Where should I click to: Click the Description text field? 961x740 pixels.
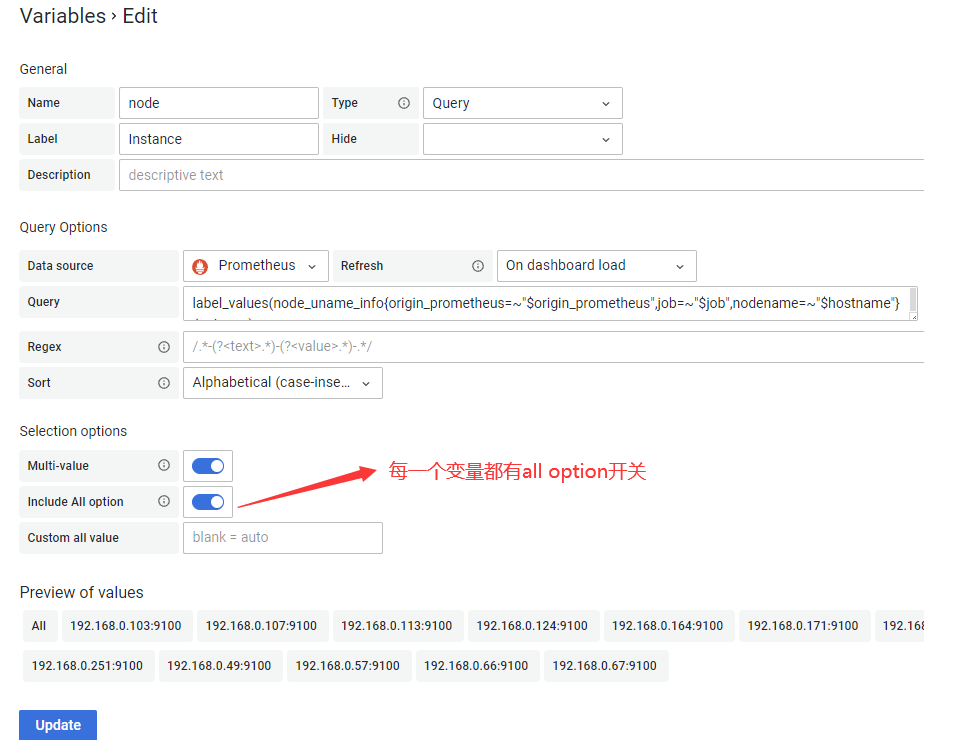coord(522,175)
